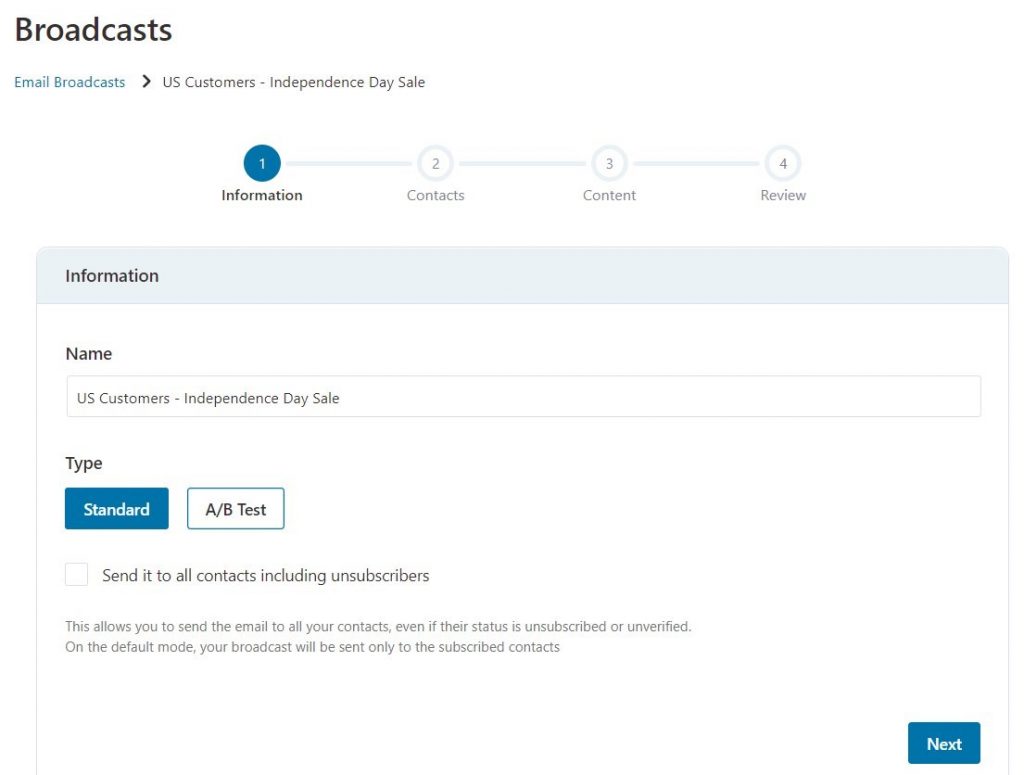Choose the A/B Test broadcast type

(x=236, y=509)
